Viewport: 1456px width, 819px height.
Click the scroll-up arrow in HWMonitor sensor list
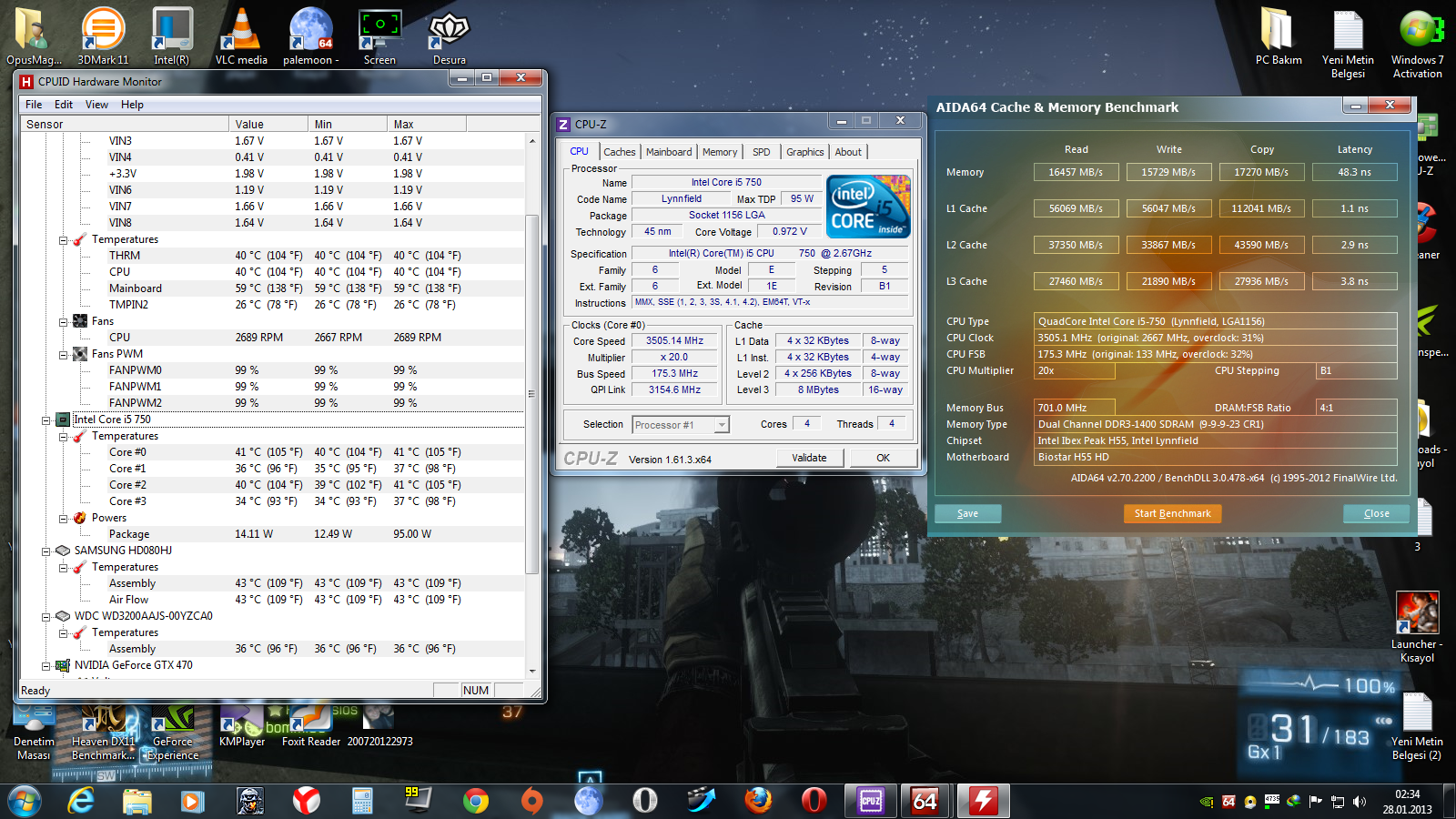point(532,141)
